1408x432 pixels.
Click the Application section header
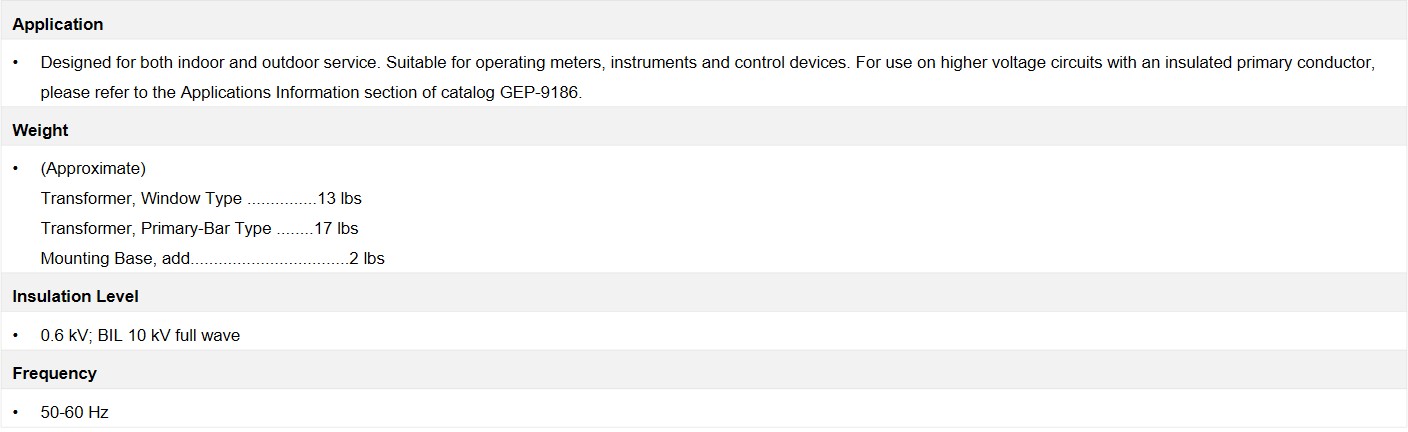click(57, 24)
